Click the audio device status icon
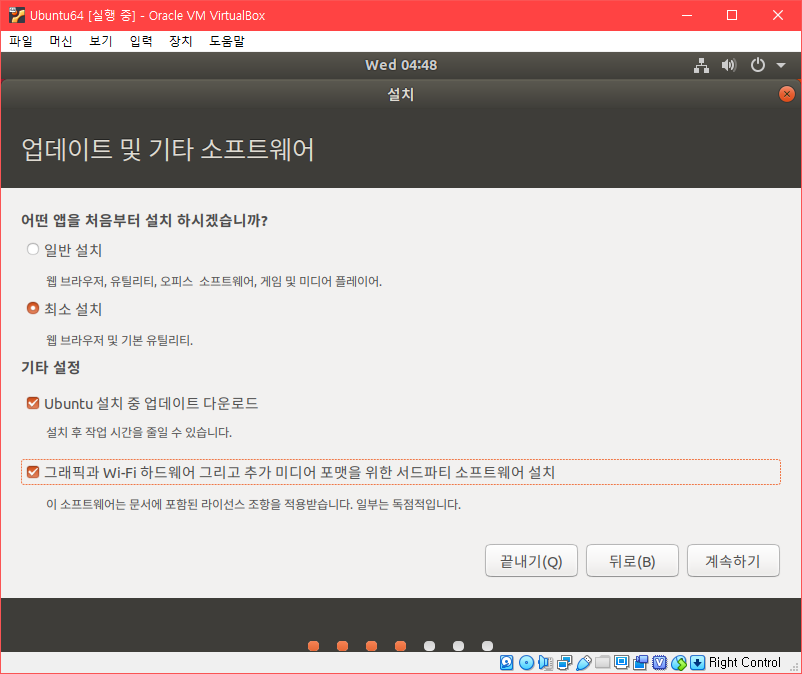Screen dimensions: 802x674 coord(545,662)
